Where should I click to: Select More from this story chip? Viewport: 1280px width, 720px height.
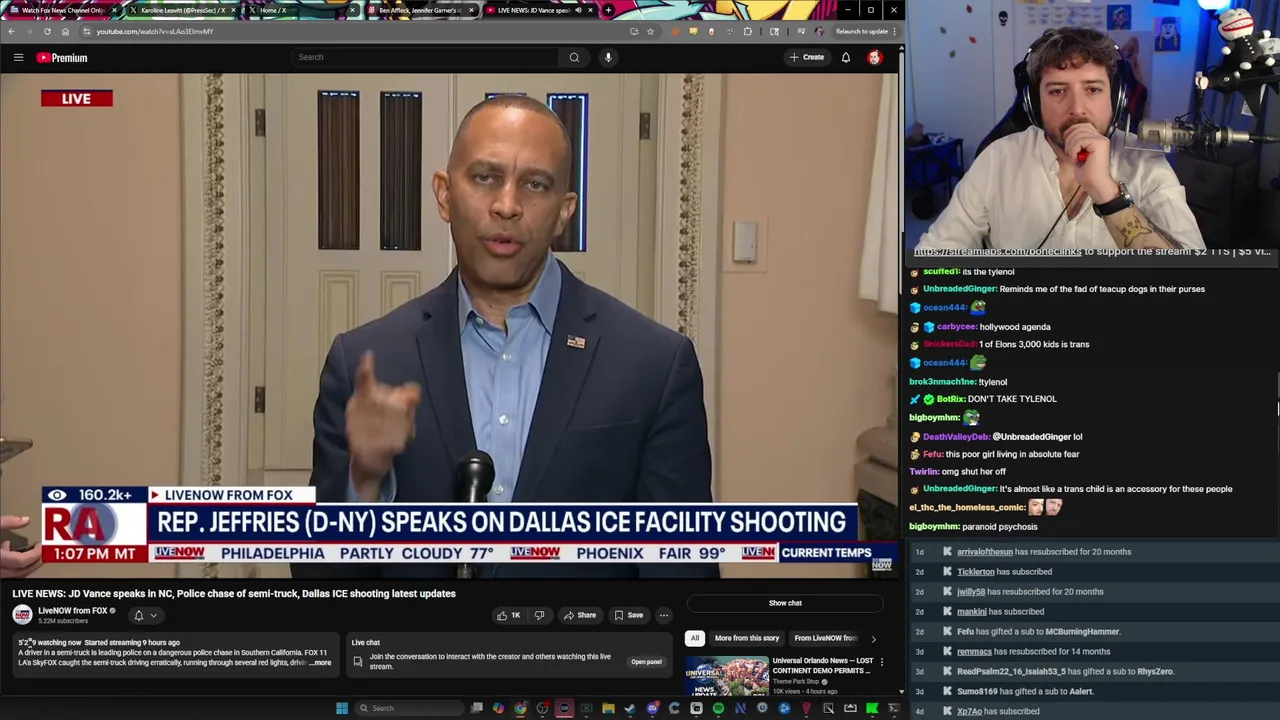pyautogui.click(x=747, y=638)
